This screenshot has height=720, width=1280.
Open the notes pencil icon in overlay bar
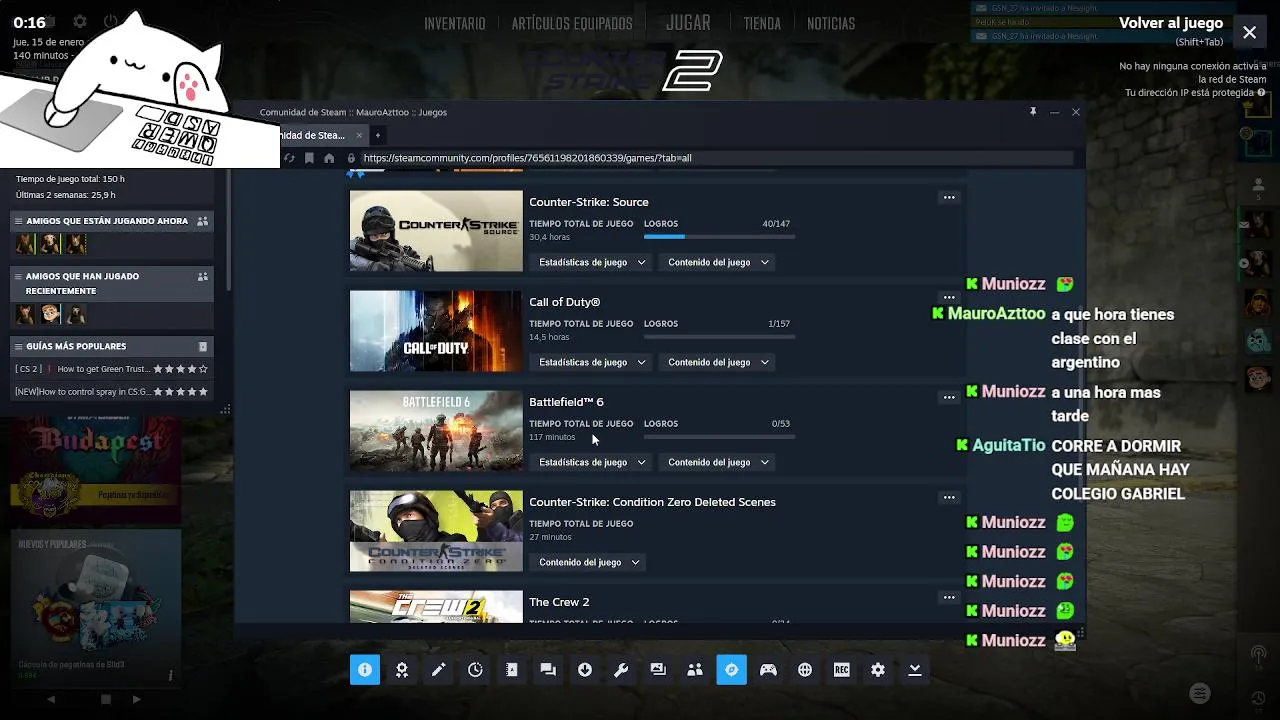pos(438,670)
